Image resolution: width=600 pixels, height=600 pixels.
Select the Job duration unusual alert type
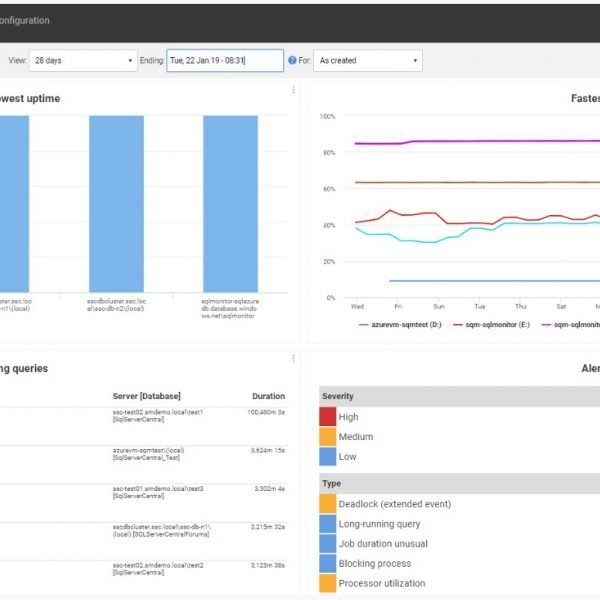tap(382, 544)
